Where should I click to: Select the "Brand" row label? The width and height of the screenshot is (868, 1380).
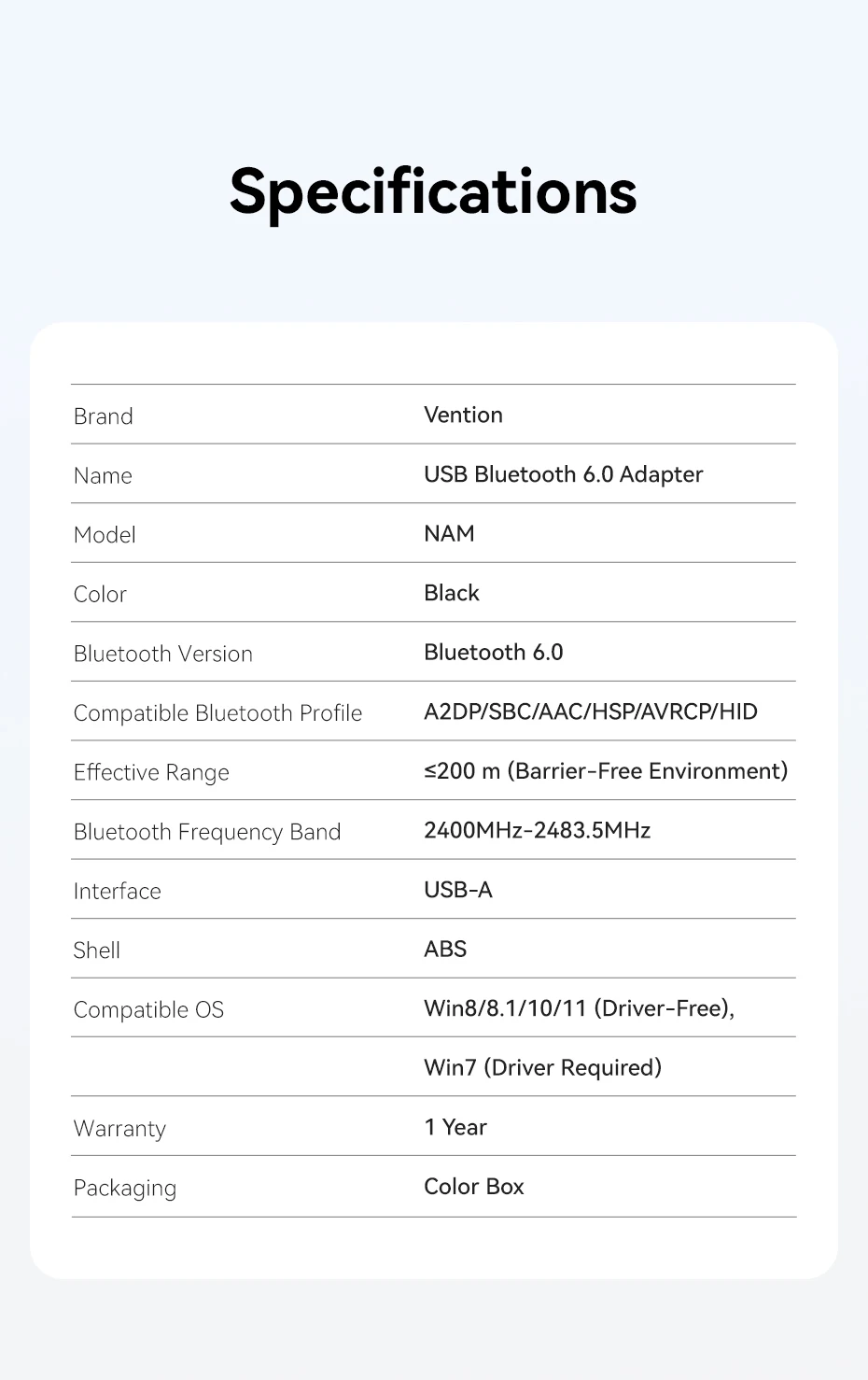click(x=104, y=416)
